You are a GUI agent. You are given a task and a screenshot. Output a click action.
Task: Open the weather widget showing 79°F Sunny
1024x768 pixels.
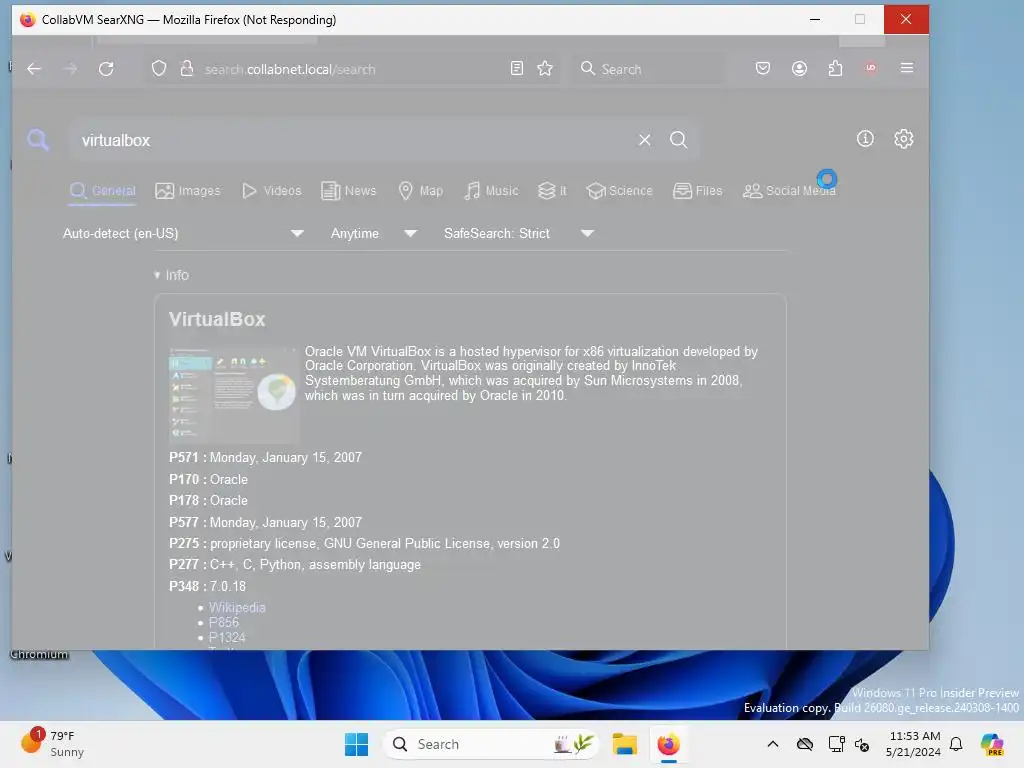[x=52, y=743]
